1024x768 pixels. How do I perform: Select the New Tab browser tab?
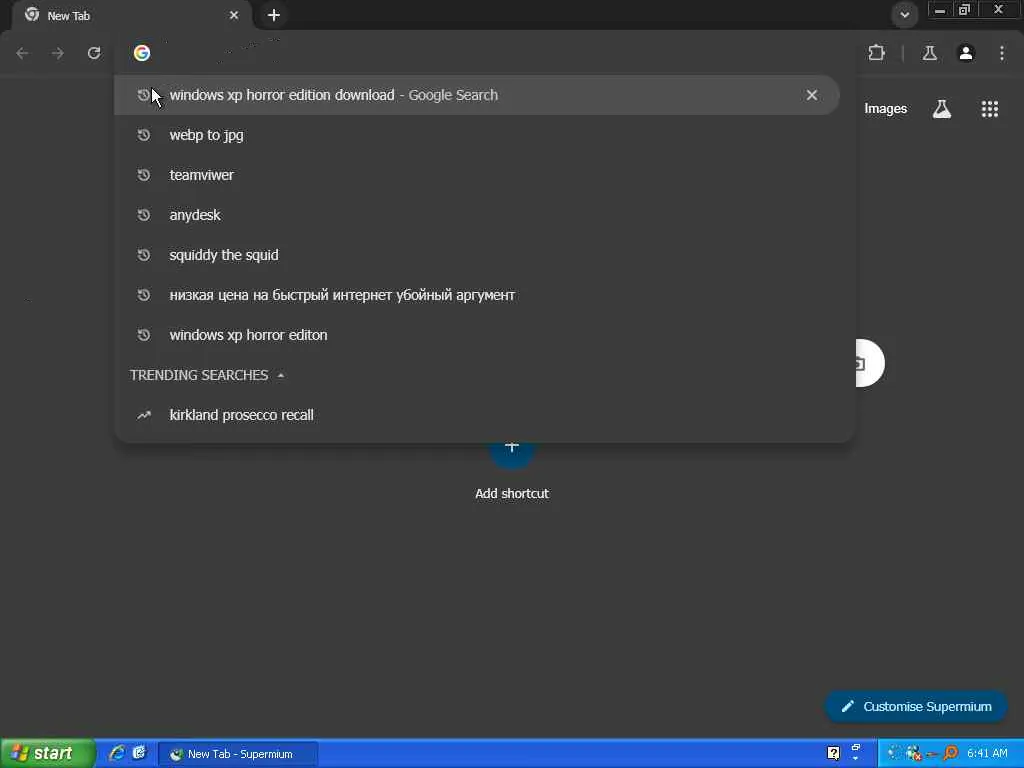click(131, 16)
